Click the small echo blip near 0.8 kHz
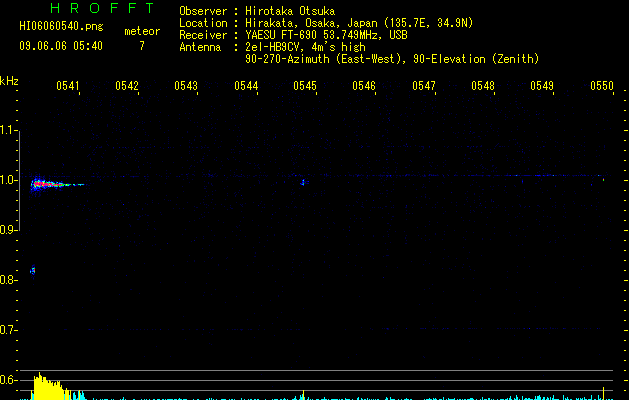 tap(33, 271)
